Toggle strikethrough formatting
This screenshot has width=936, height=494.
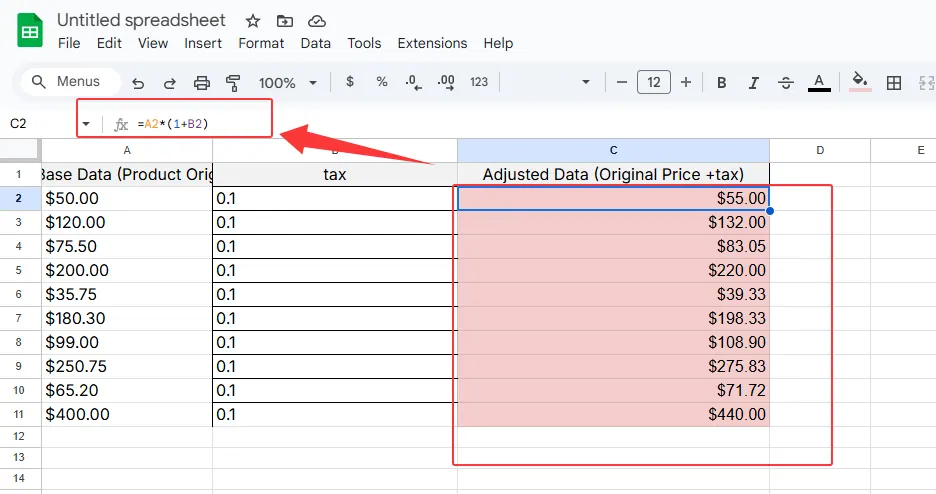coord(786,82)
